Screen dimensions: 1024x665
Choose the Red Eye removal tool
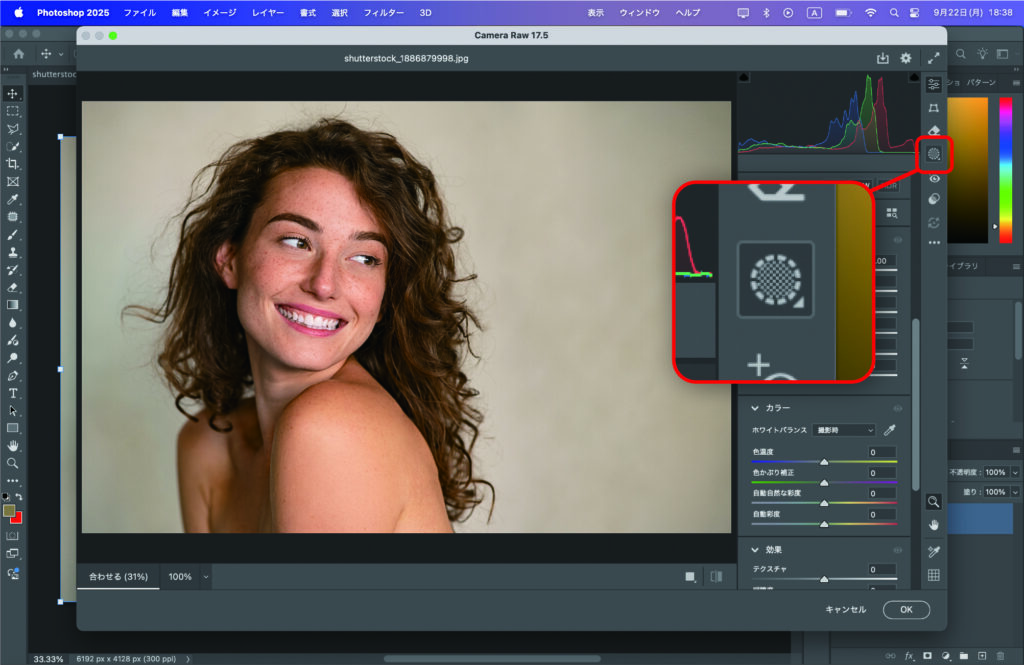tap(934, 178)
